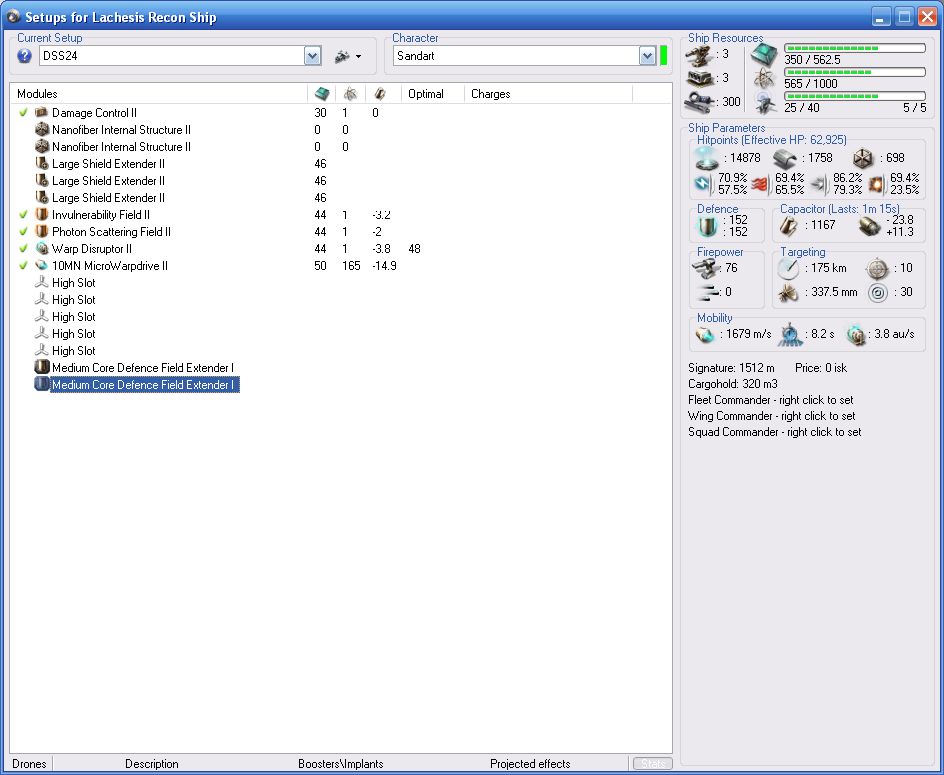Click the CPU usage 350/562.5 bar

coord(854,48)
